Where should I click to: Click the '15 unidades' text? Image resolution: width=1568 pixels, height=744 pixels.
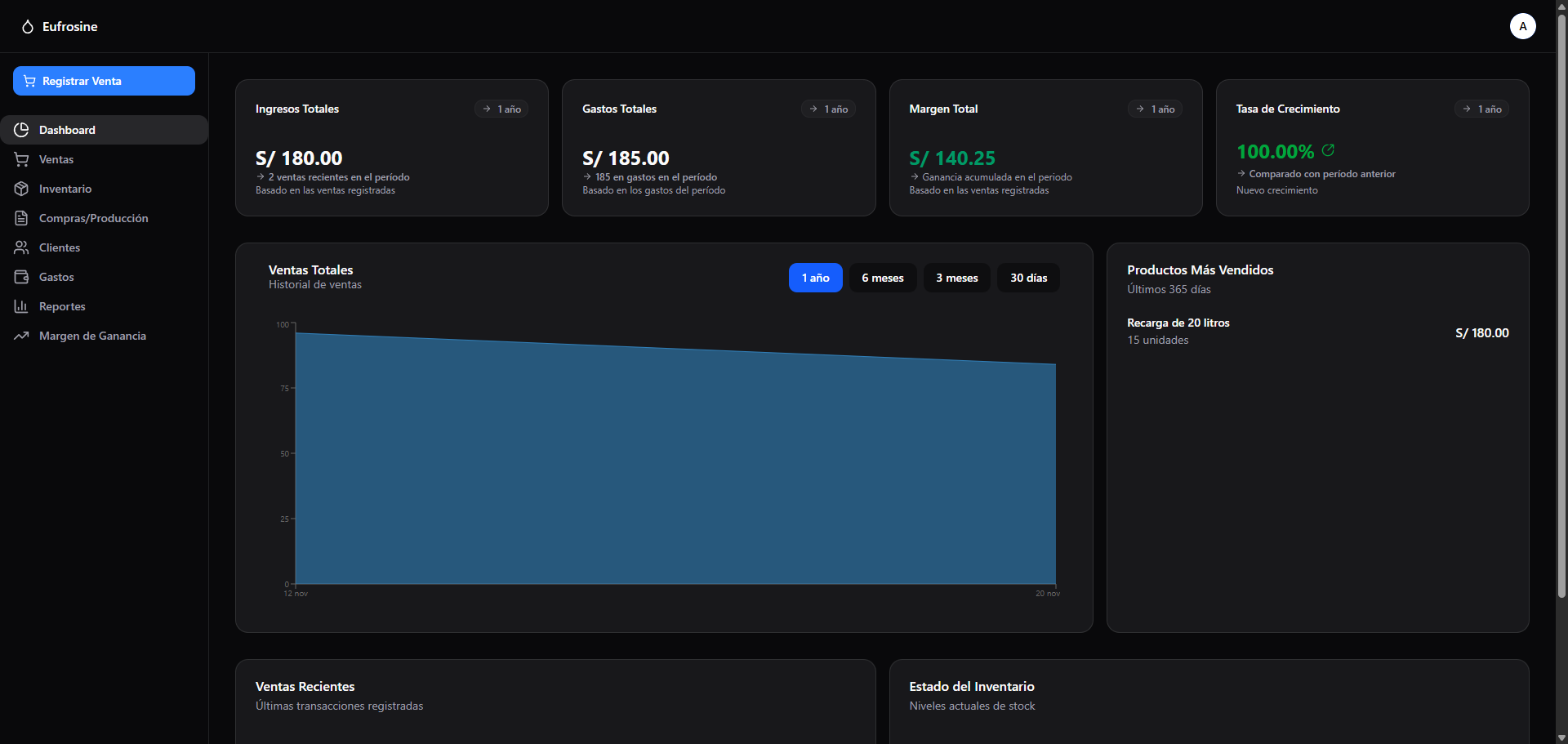[x=1158, y=341]
